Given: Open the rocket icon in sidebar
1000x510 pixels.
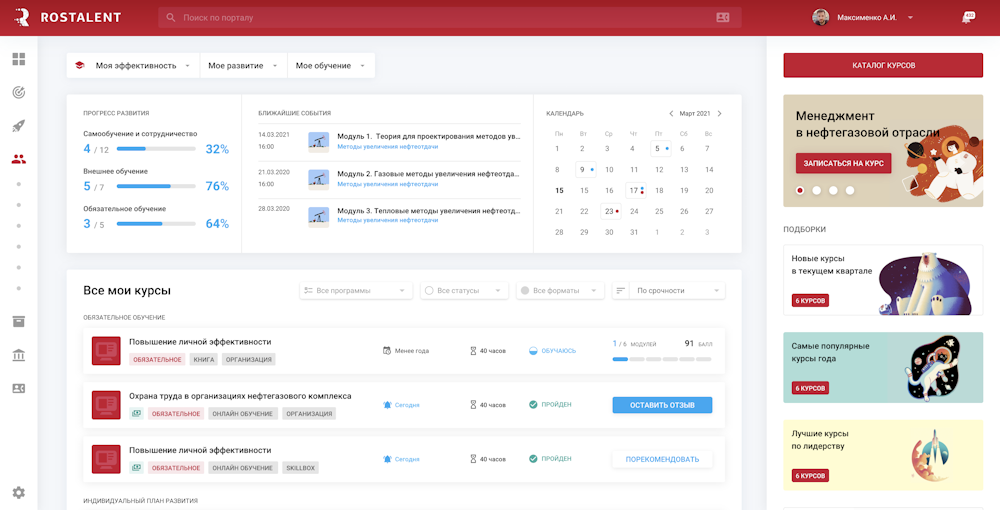Looking at the screenshot, I should pos(18,126).
